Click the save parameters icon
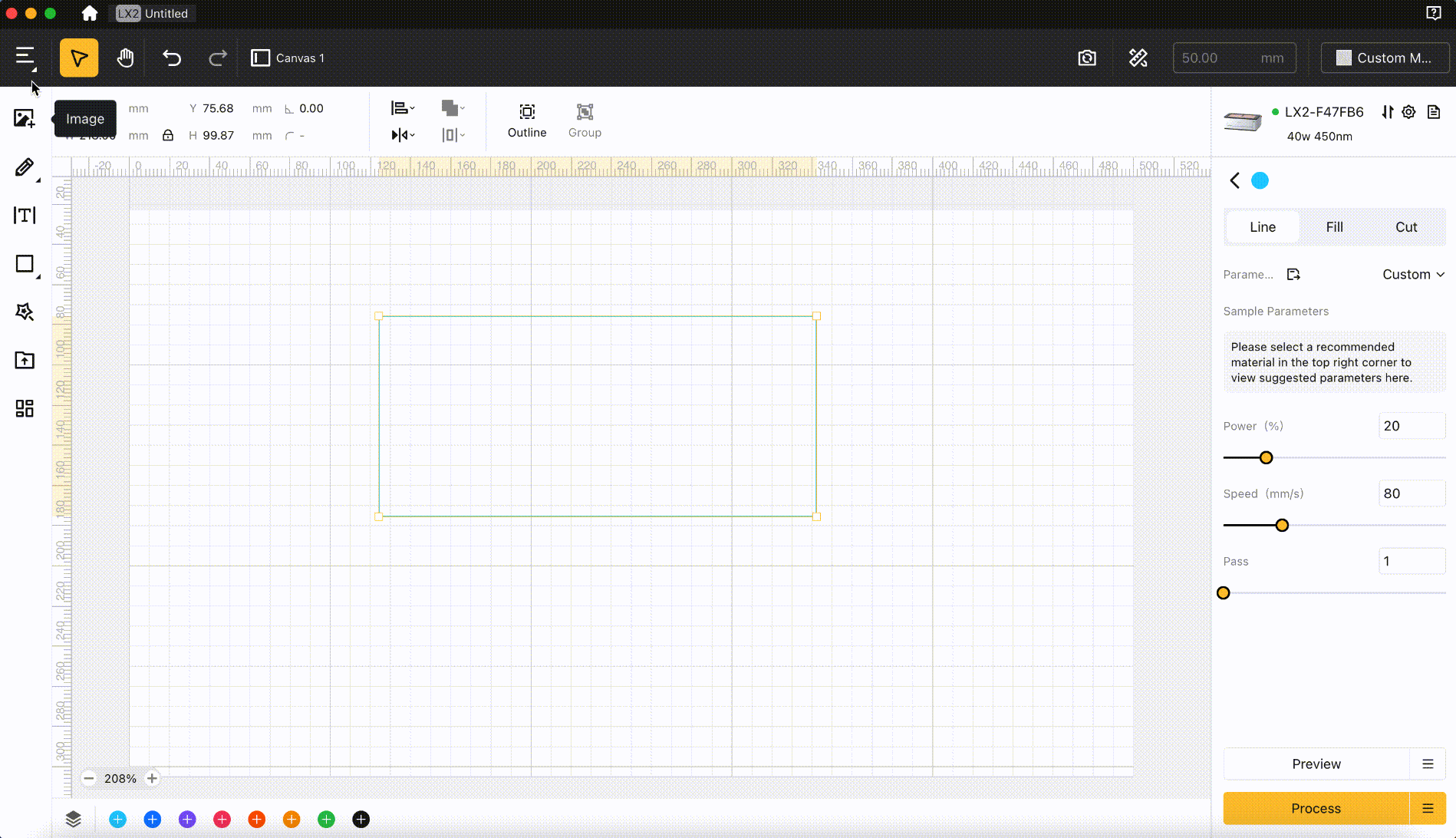This screenshot has height=838, width=1456. (x=1293, y=274)
